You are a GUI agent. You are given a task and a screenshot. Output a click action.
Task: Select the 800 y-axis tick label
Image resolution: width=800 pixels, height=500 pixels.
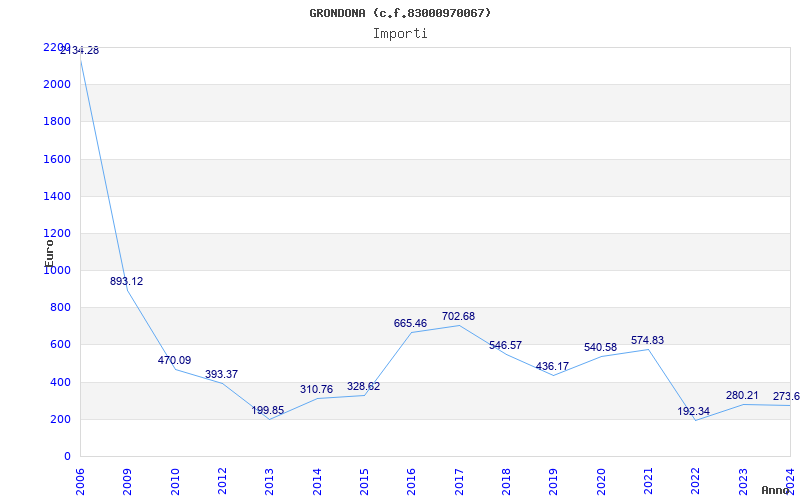[x=60, y=308]
